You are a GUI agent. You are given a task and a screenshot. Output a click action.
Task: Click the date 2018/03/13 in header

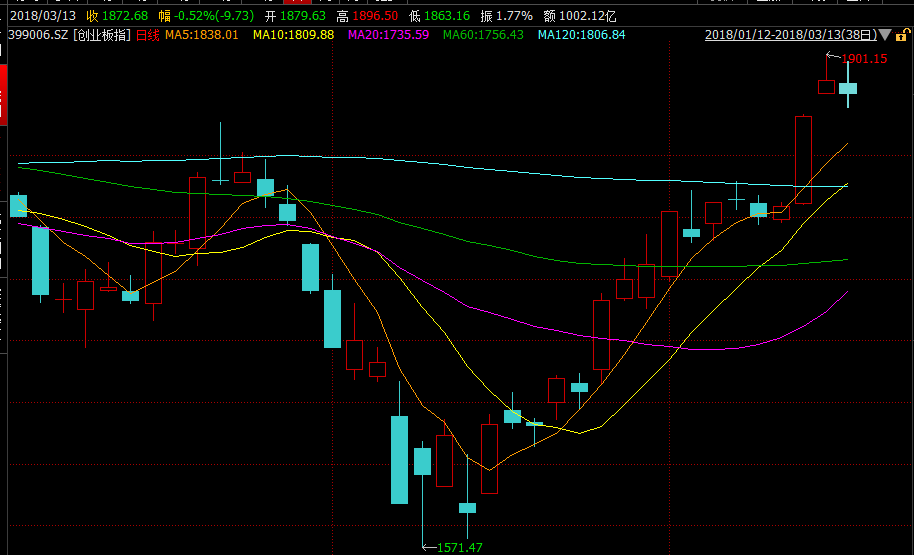pos(43,16)
